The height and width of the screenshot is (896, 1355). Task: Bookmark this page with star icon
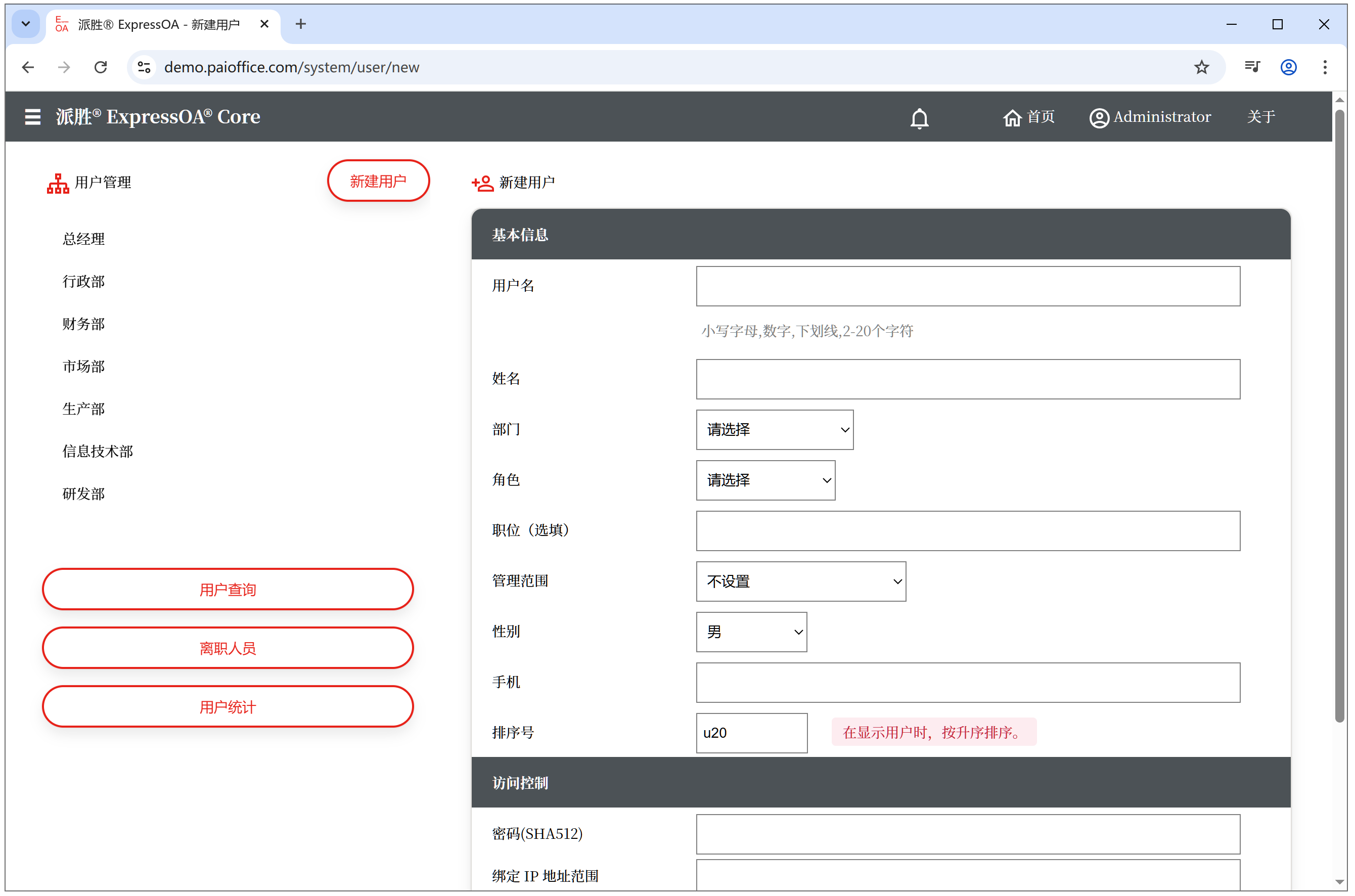[1201, 67]
